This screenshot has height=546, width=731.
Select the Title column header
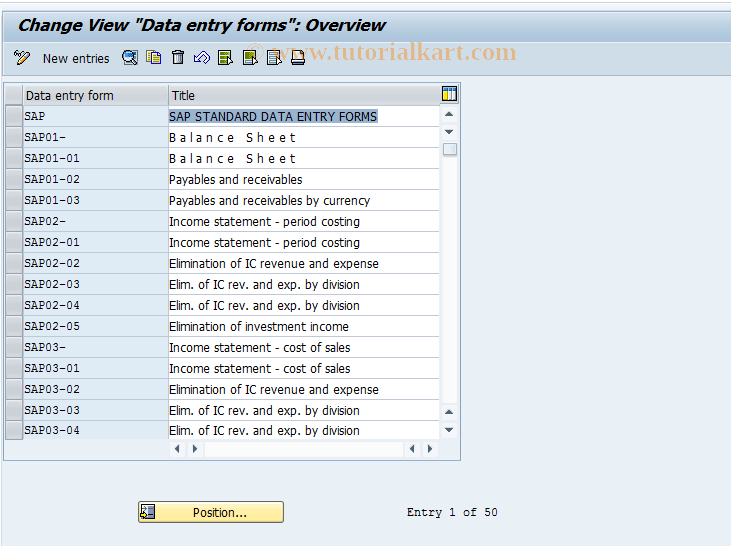304,96
